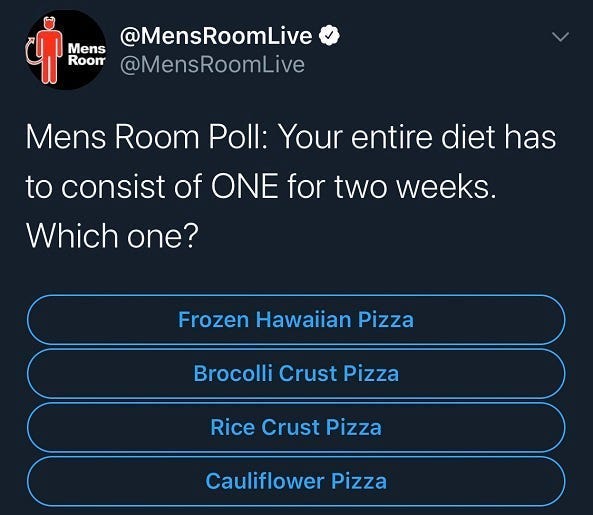
Task: Click the word Hawaiian in first option
Action: point(304,320)
